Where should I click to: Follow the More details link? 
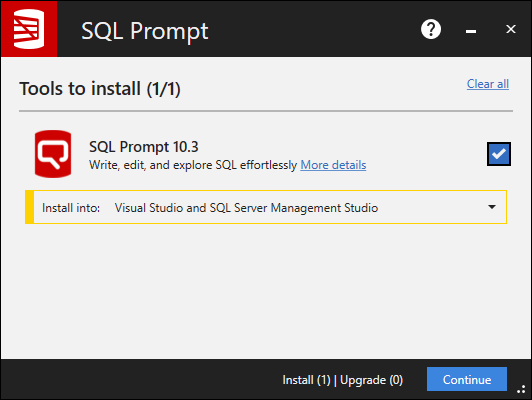[333, 165]
